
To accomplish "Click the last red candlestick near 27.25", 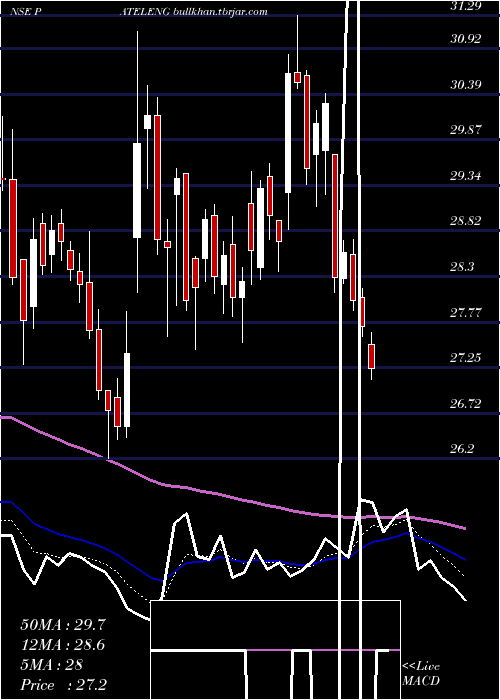I will (371, 356).
